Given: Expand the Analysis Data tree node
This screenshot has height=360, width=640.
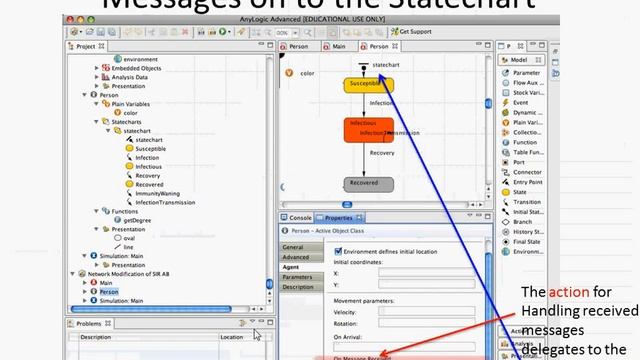Looking at the screenshot, I should tap(97, 77).
